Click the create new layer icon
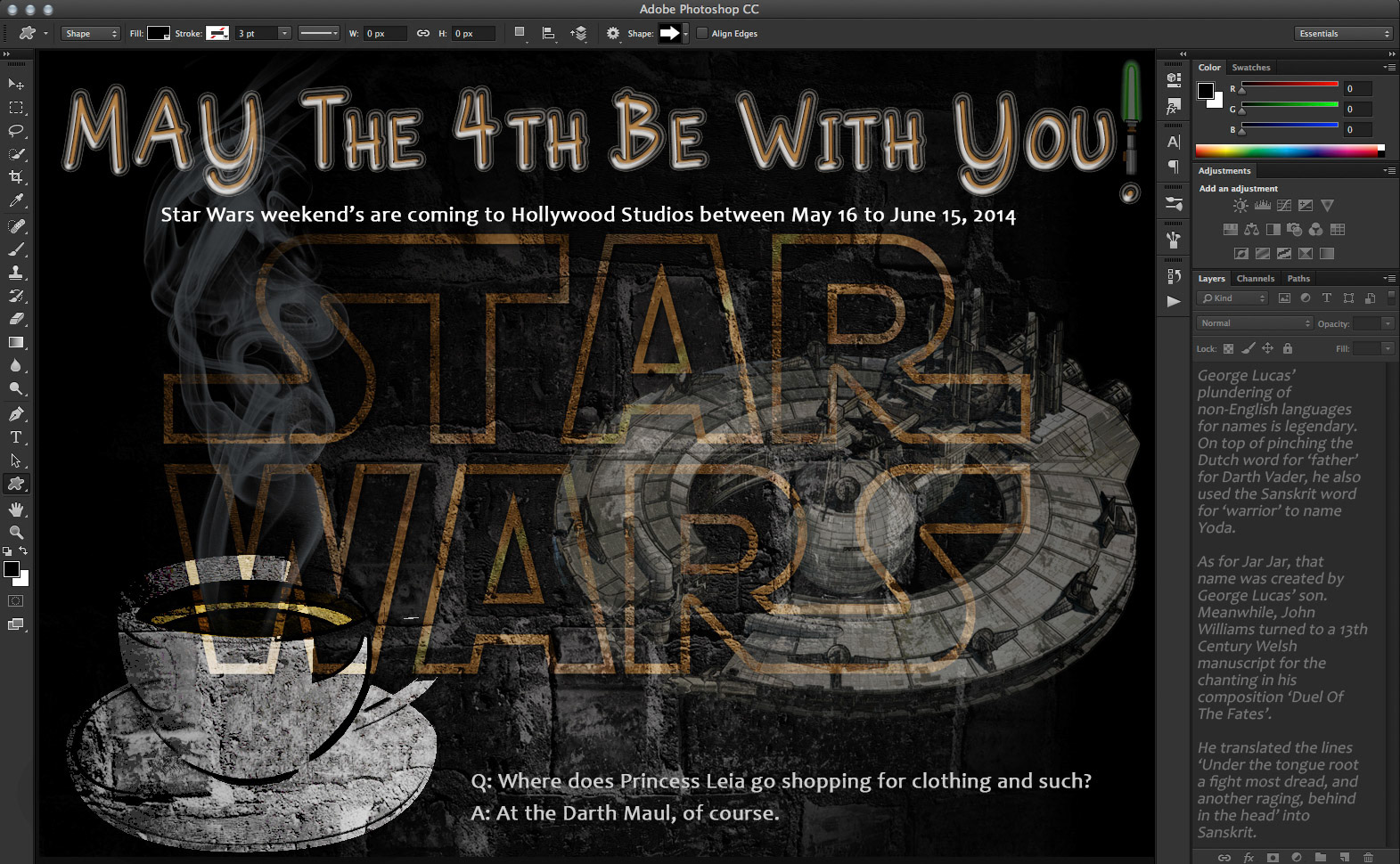 [x=1345, y=857]
